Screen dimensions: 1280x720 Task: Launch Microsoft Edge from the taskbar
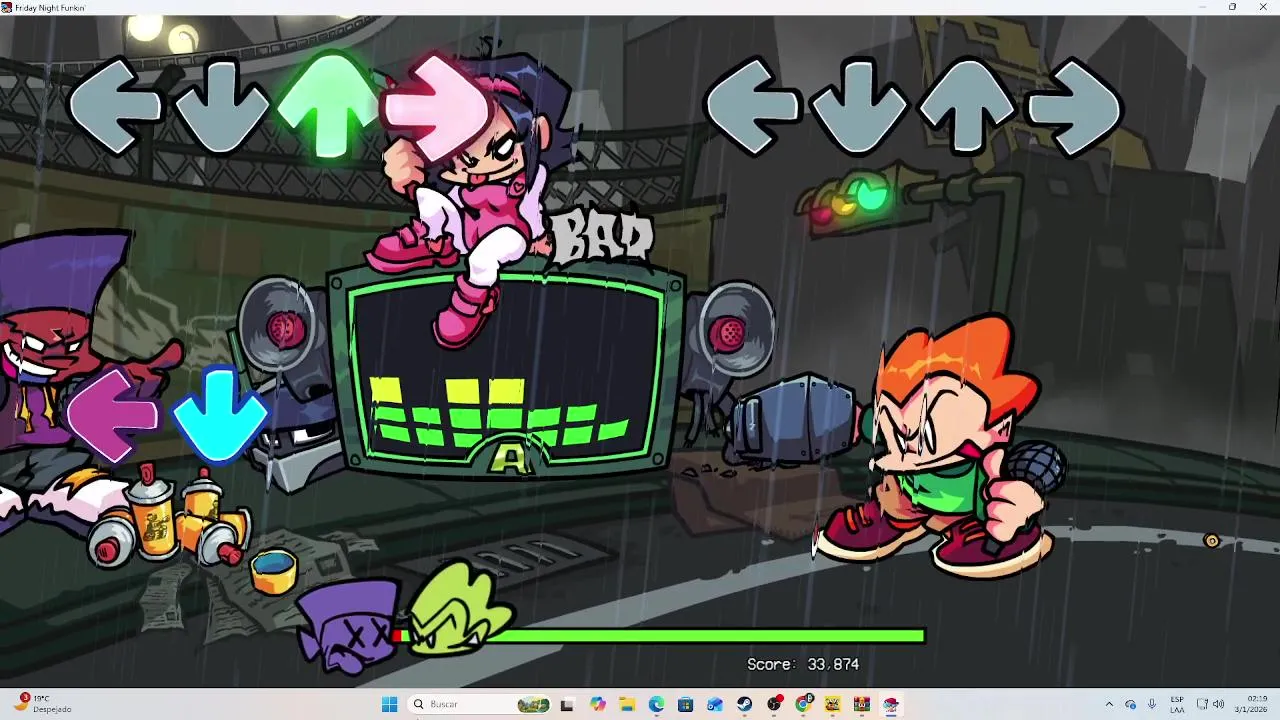[656, 704]
